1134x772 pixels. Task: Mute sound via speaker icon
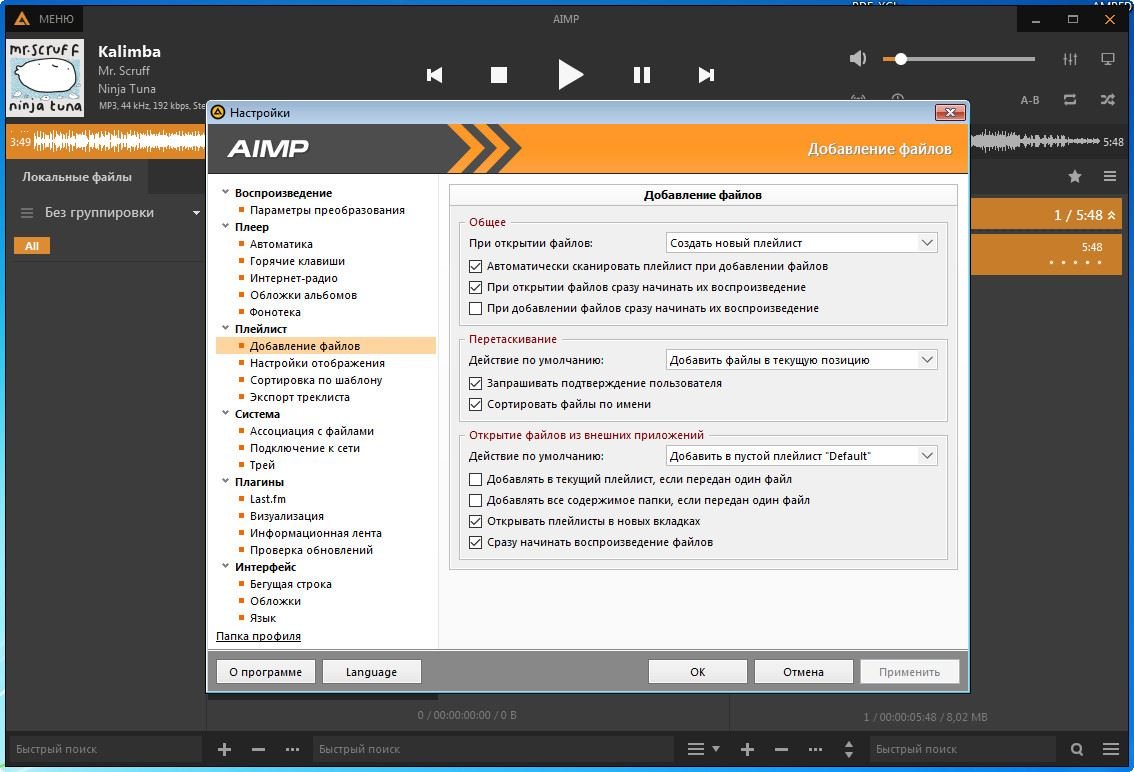(x=858, y=59)
